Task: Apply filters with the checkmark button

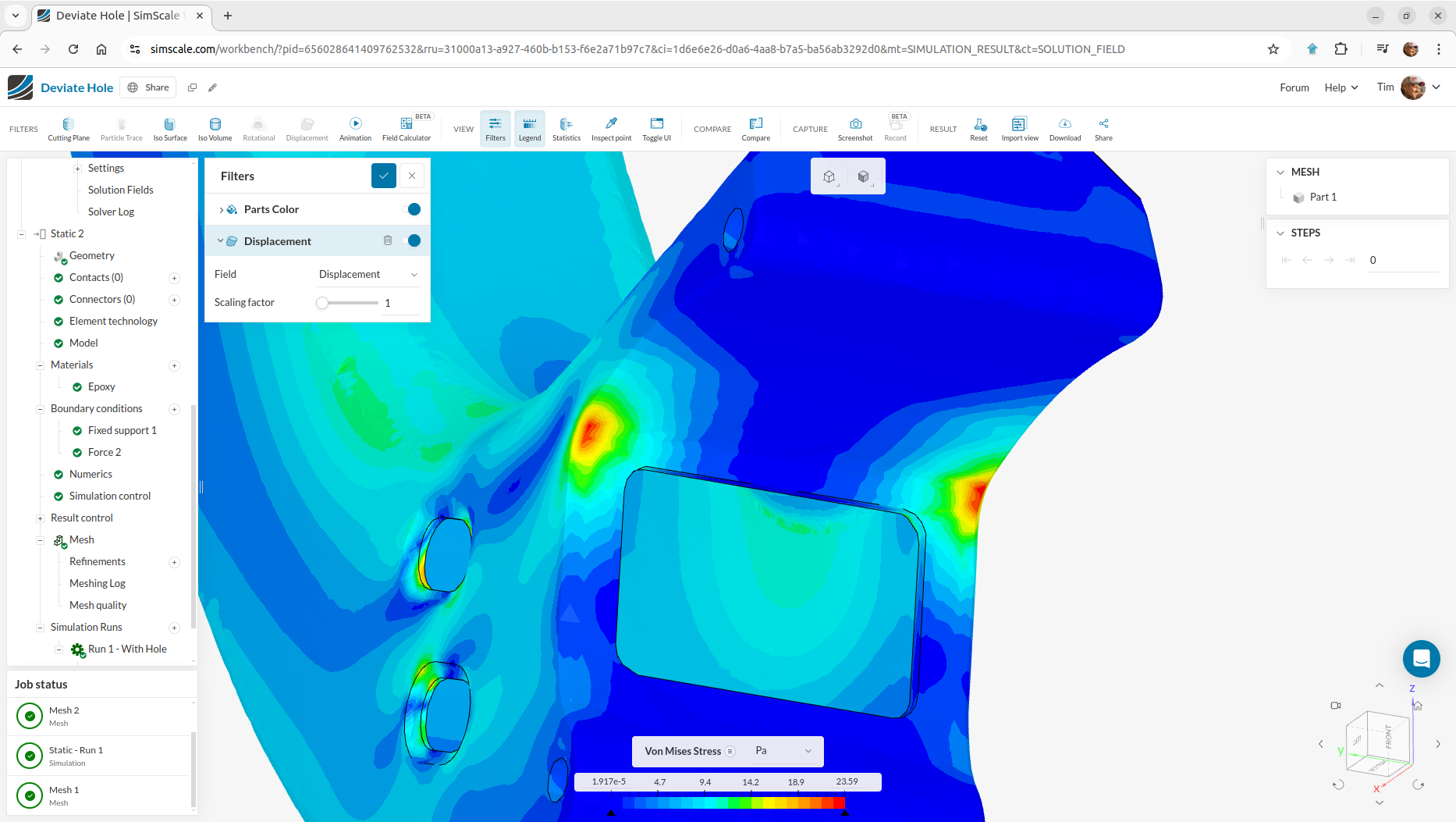Action: [384, 176]
